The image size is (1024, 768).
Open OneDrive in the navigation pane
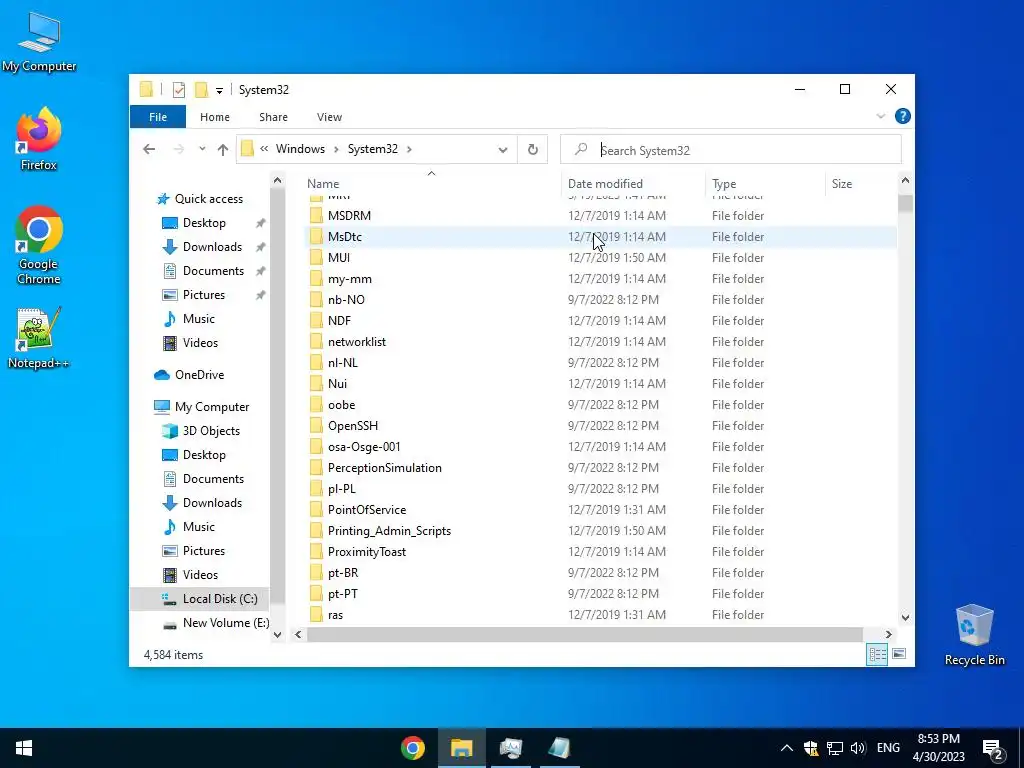pos(189,375)
